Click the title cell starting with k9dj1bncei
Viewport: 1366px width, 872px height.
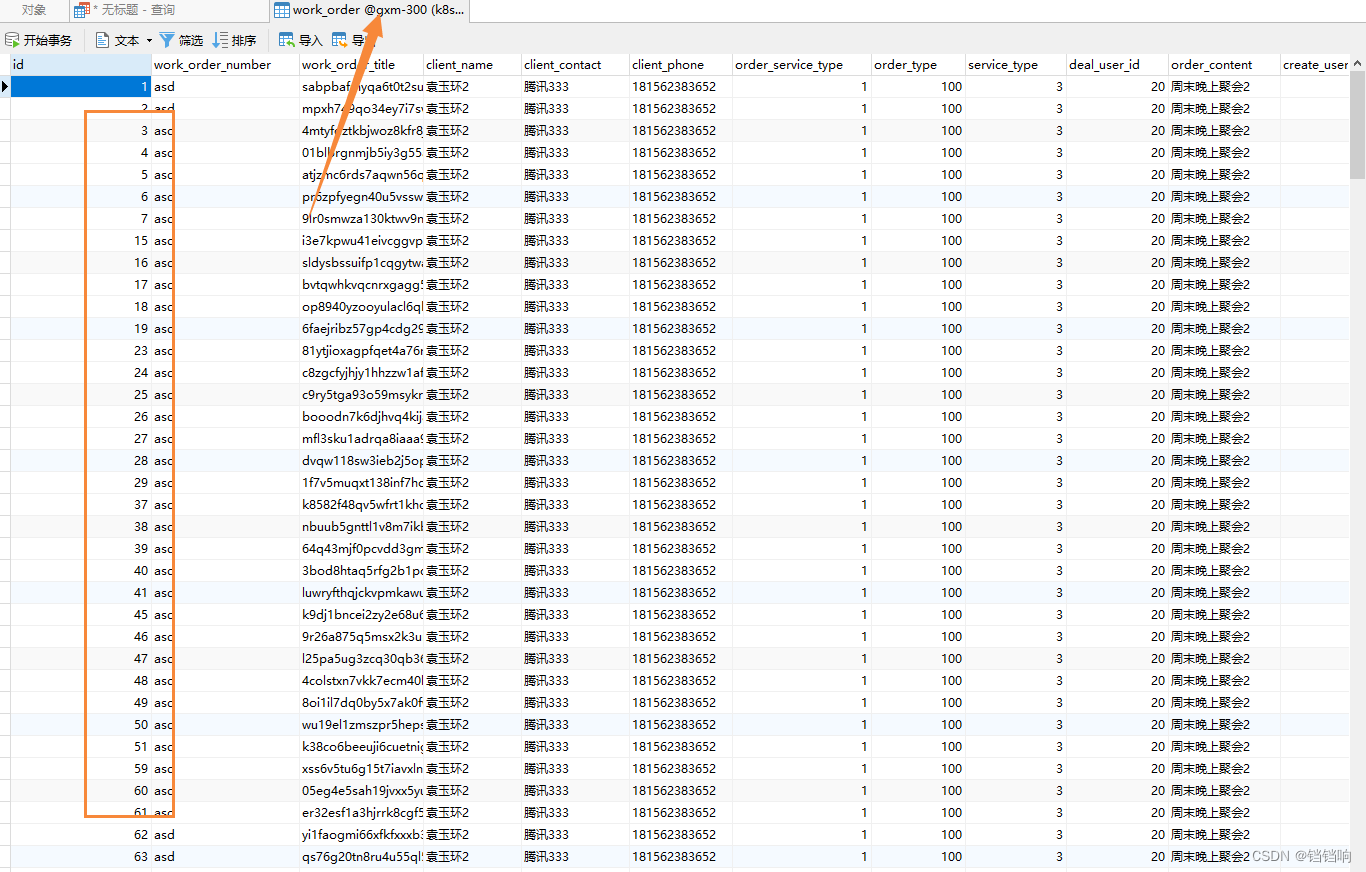point(361,614)
